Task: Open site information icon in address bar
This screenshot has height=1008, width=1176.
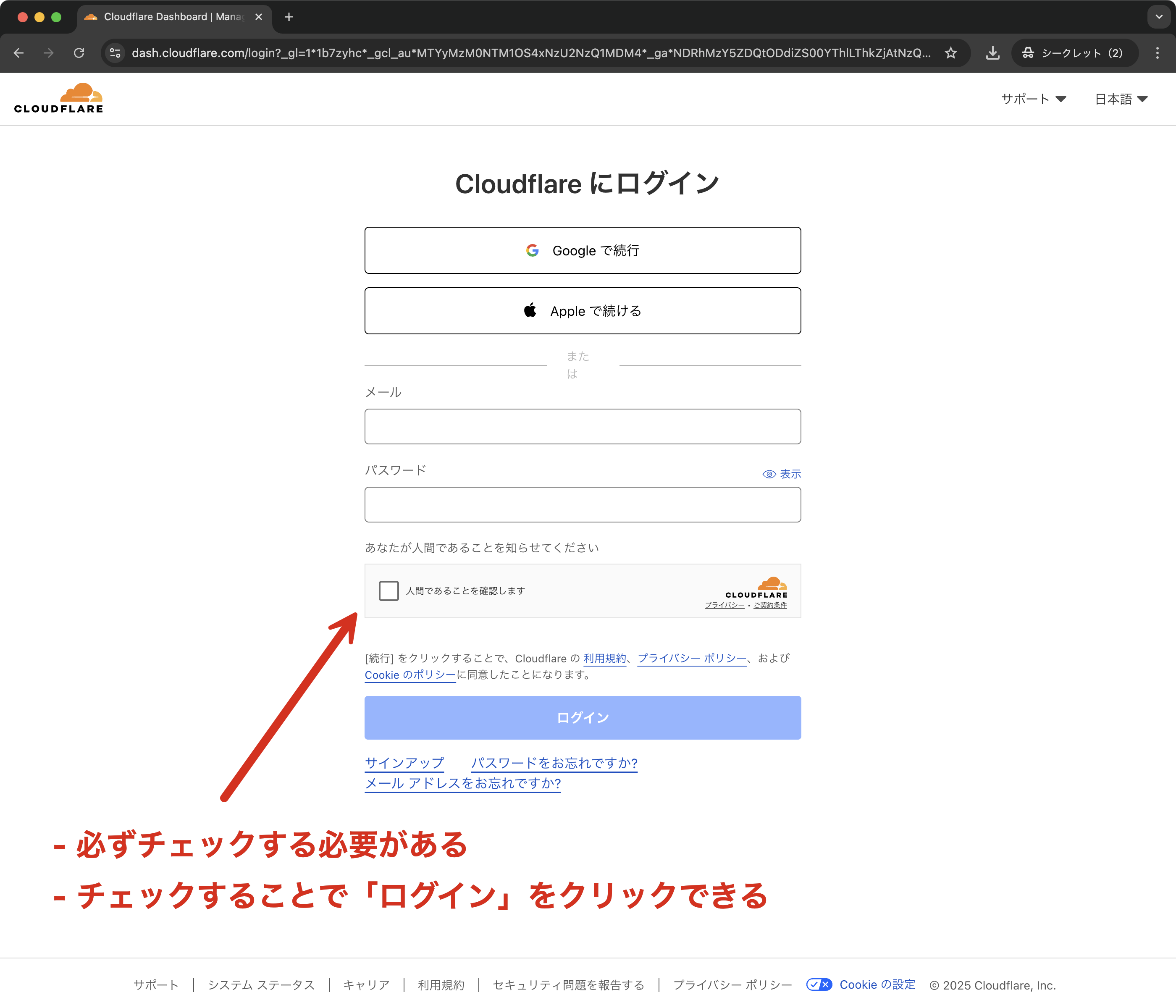Action: pyautogui.click(x=115, y=53)
